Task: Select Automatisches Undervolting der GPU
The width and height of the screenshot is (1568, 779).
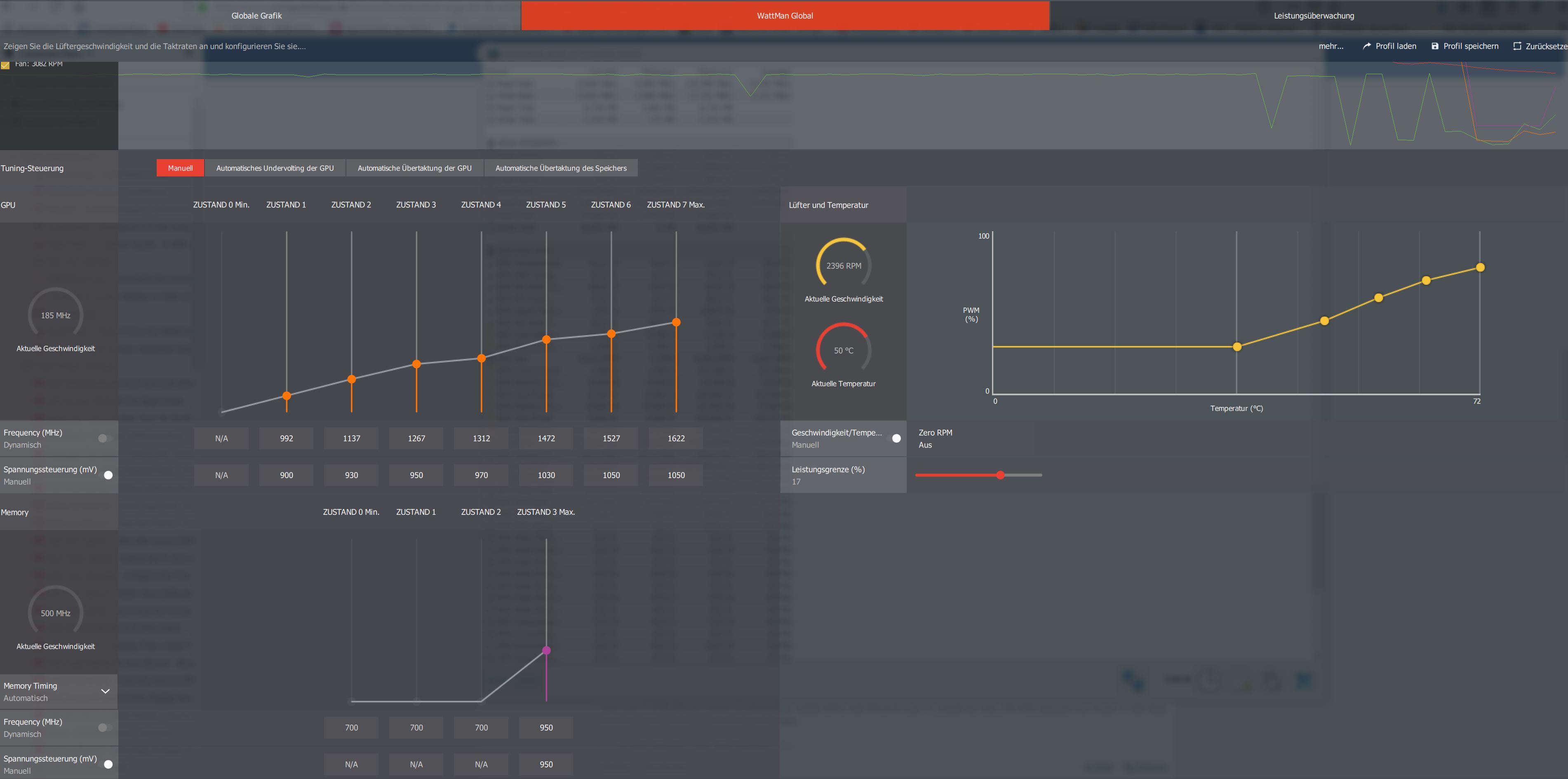Action: 275,168
